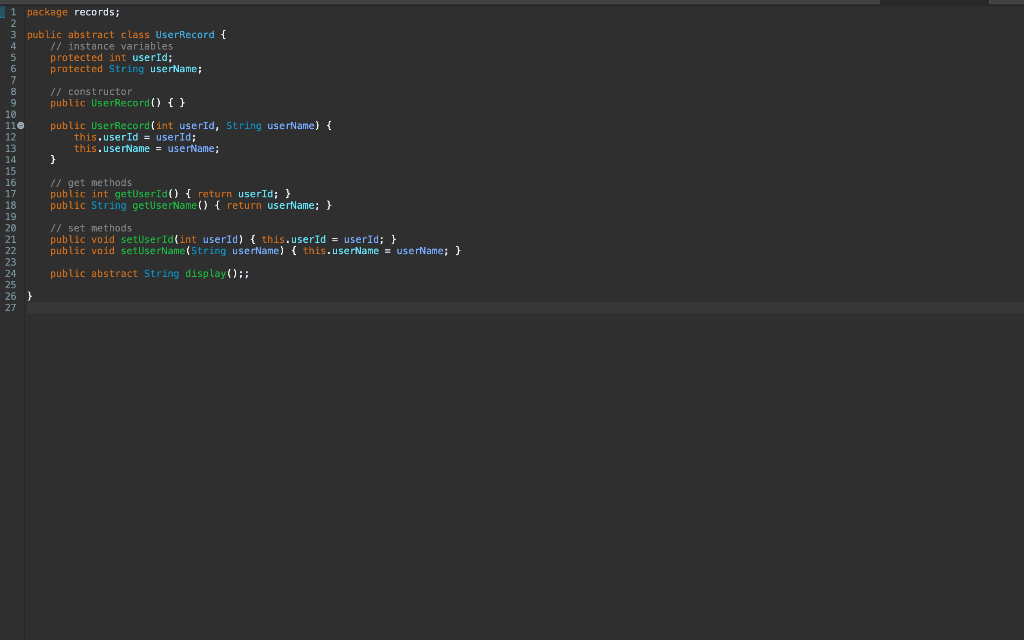Click line number 26 in the gutter
This screenshot has width=1024, height=640.
(x=10, y=296)
